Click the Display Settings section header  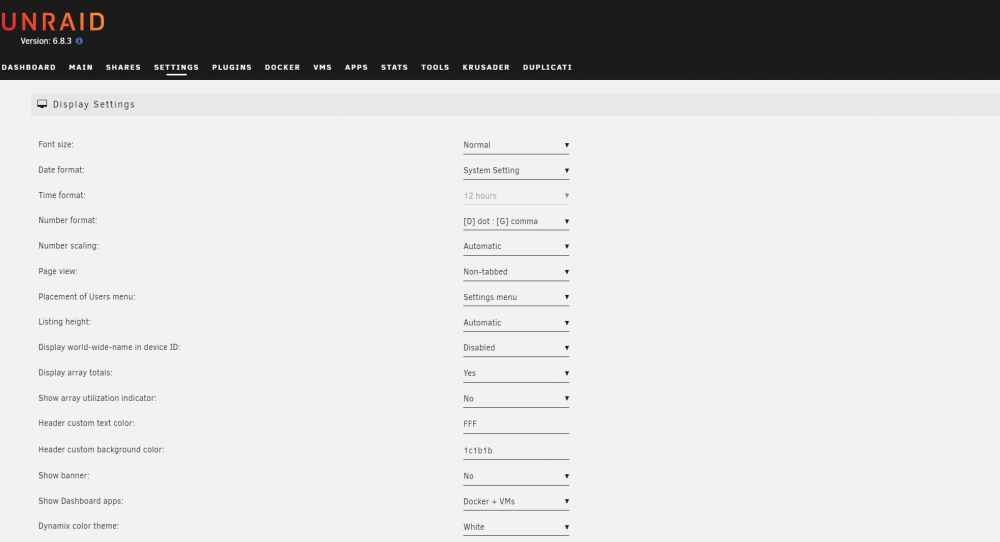pos(515,105)
